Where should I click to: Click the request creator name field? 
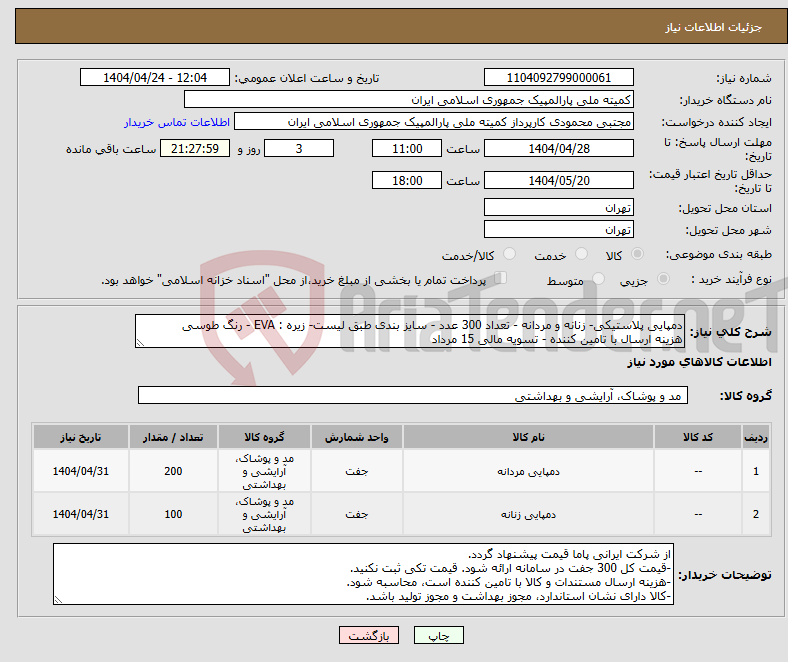click(x=434, y=122)
